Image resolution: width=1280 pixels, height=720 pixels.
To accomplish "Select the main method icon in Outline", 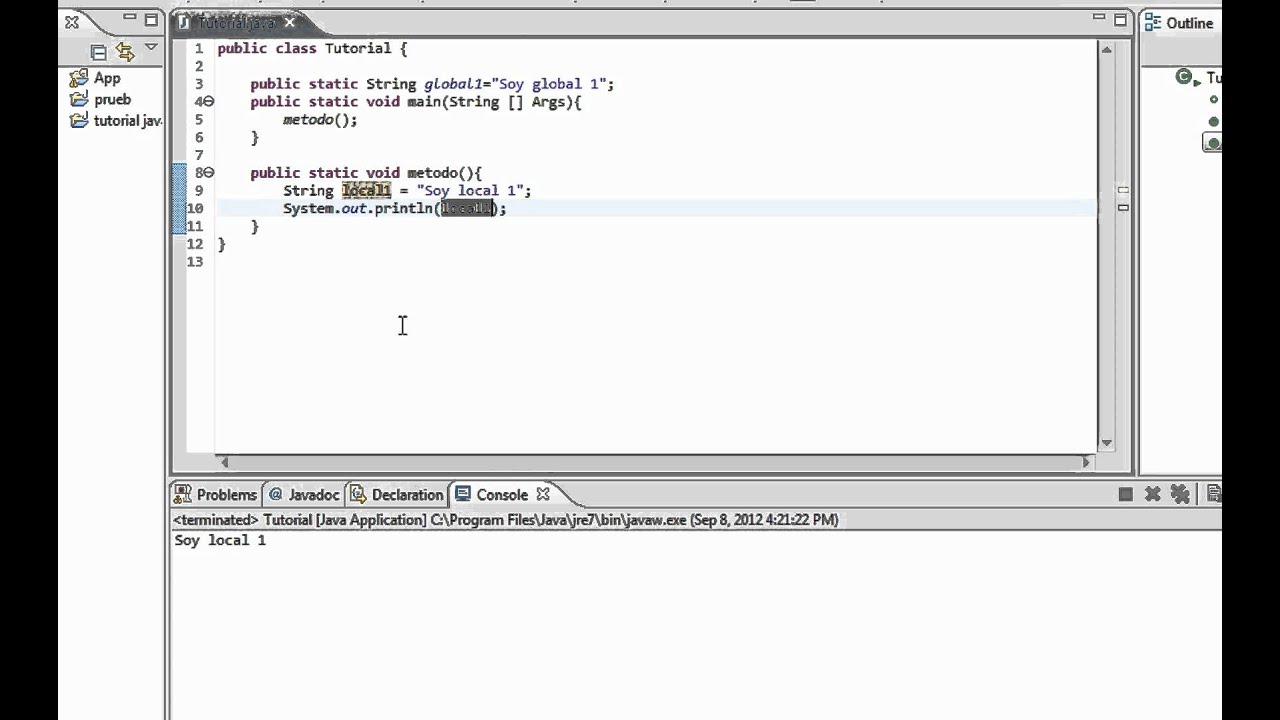I will pos(1214,121).
